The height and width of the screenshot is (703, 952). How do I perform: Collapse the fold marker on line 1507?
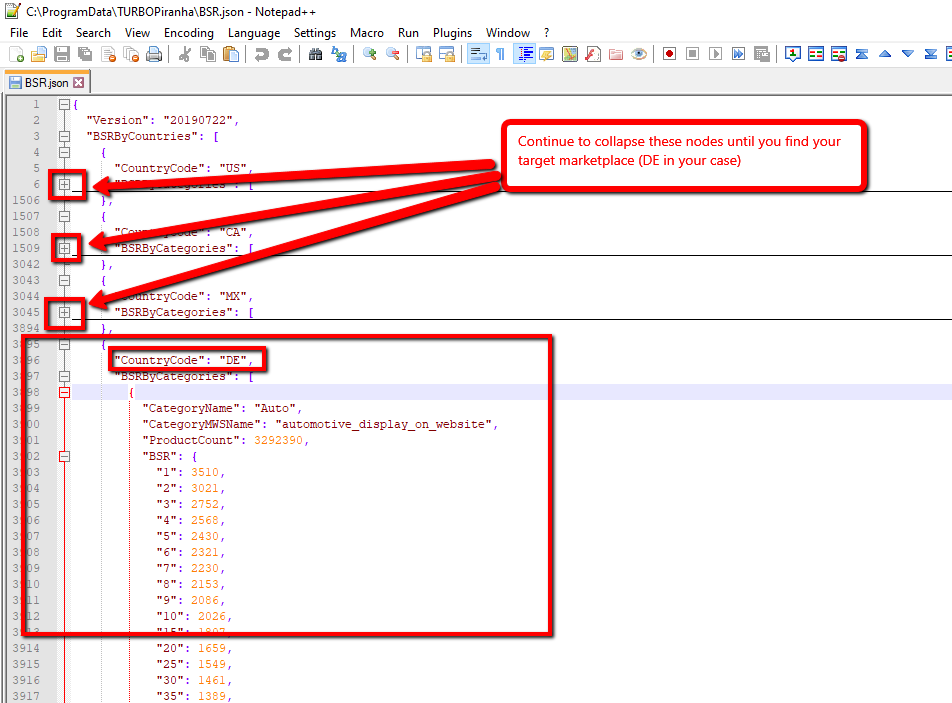64,216
